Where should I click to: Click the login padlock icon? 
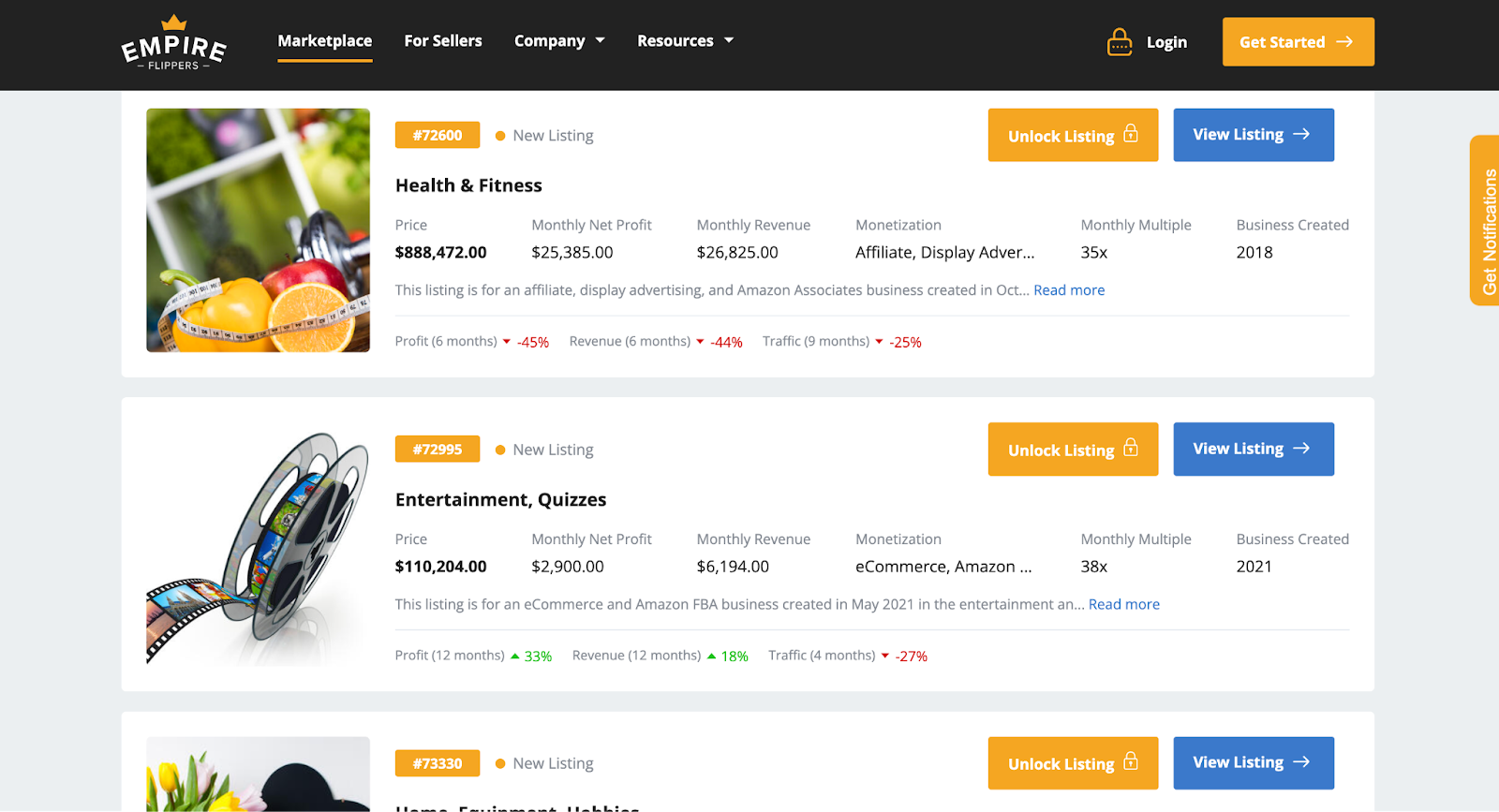tap(1120, 42)
